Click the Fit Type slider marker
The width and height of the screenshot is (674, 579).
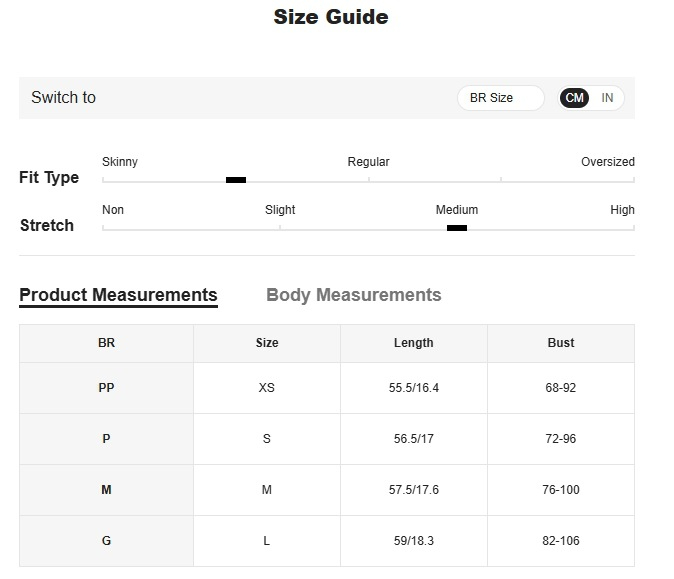[236, 180]
